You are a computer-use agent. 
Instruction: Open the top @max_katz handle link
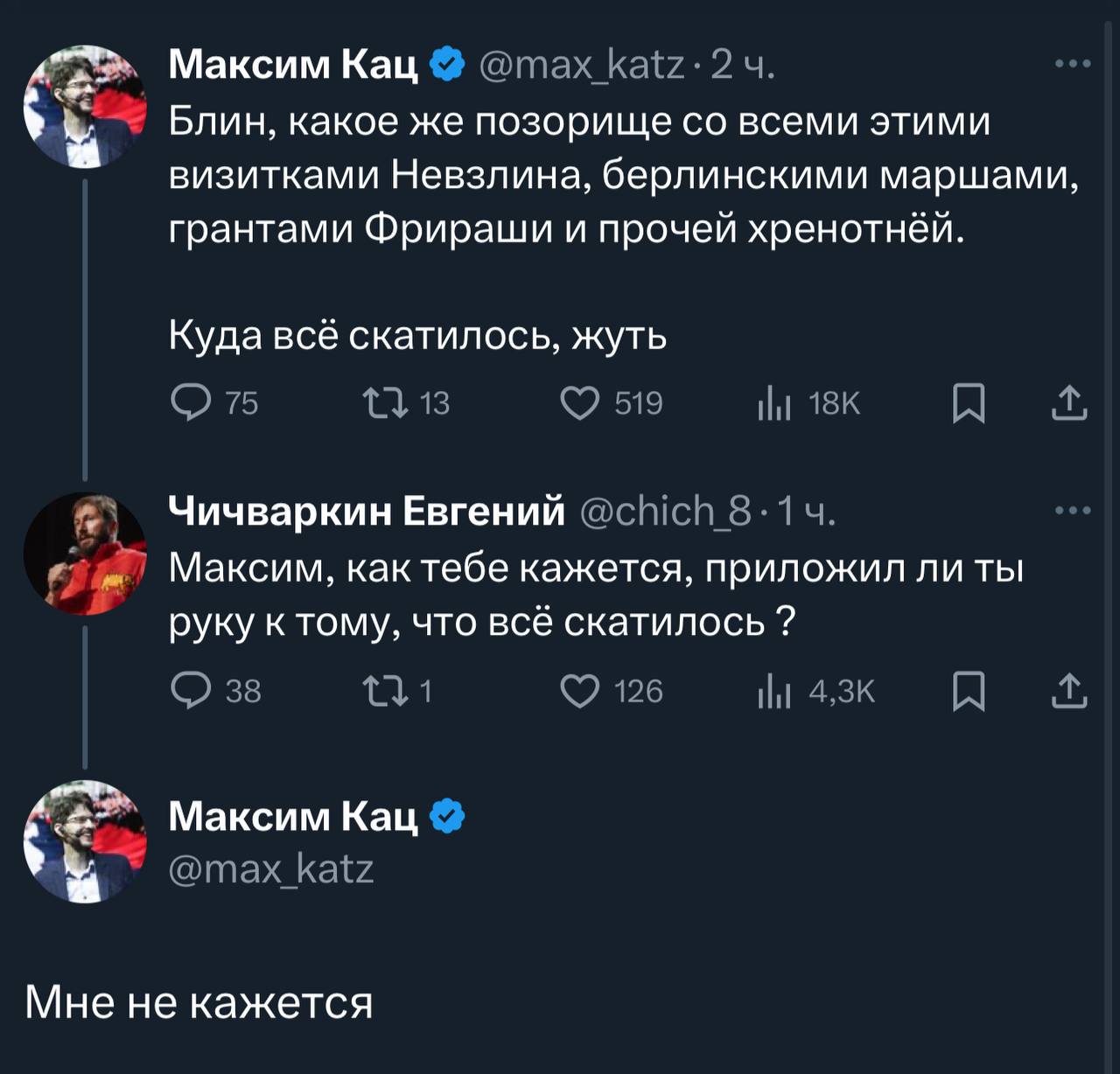click(582, 64)
